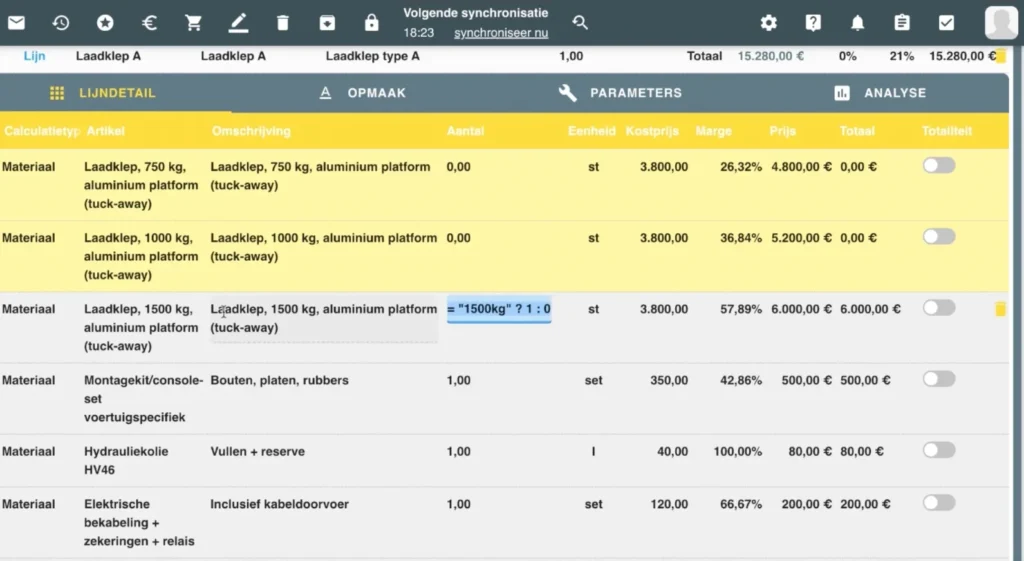Click the Artikel column header
1024x561 pixels.
tap(105, 131)
